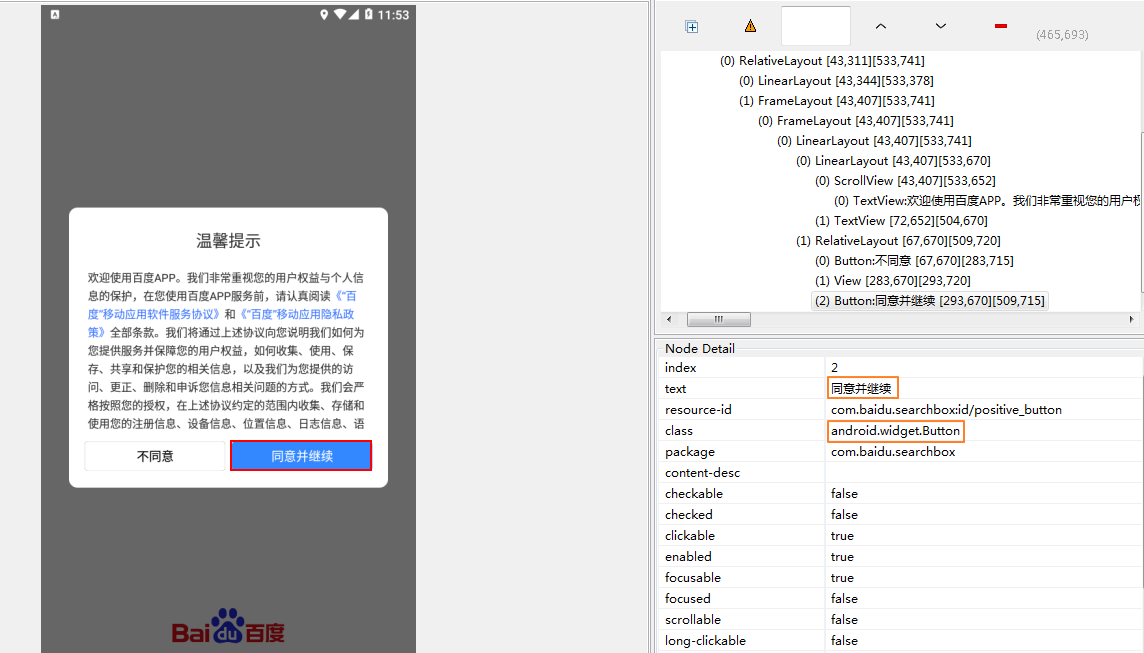This screenshot has width=1144, height=653.
Task: Tap the 不同意 button in the dialog
Action: [155, 456]
